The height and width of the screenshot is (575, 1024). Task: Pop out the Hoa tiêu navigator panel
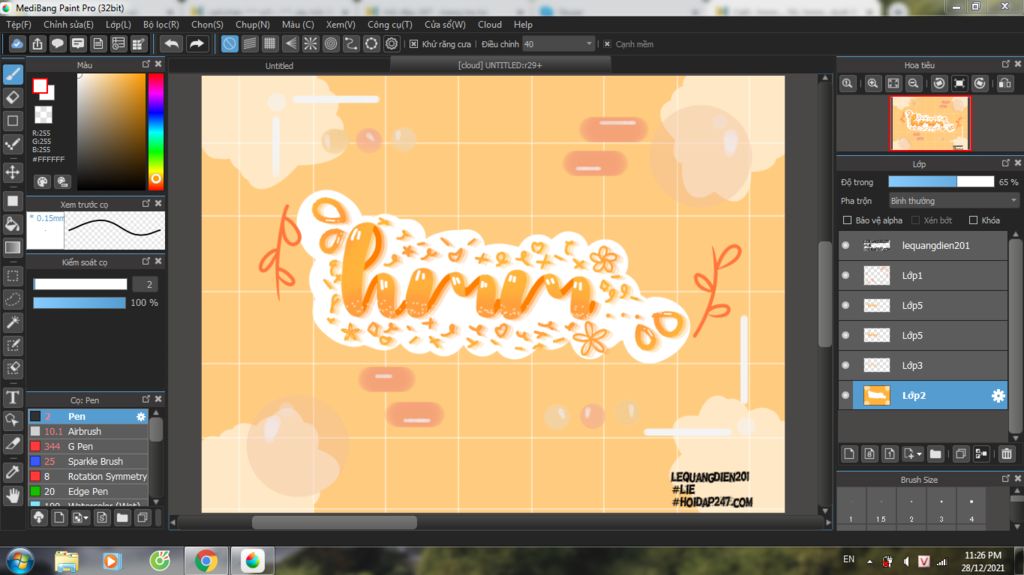1005,65
